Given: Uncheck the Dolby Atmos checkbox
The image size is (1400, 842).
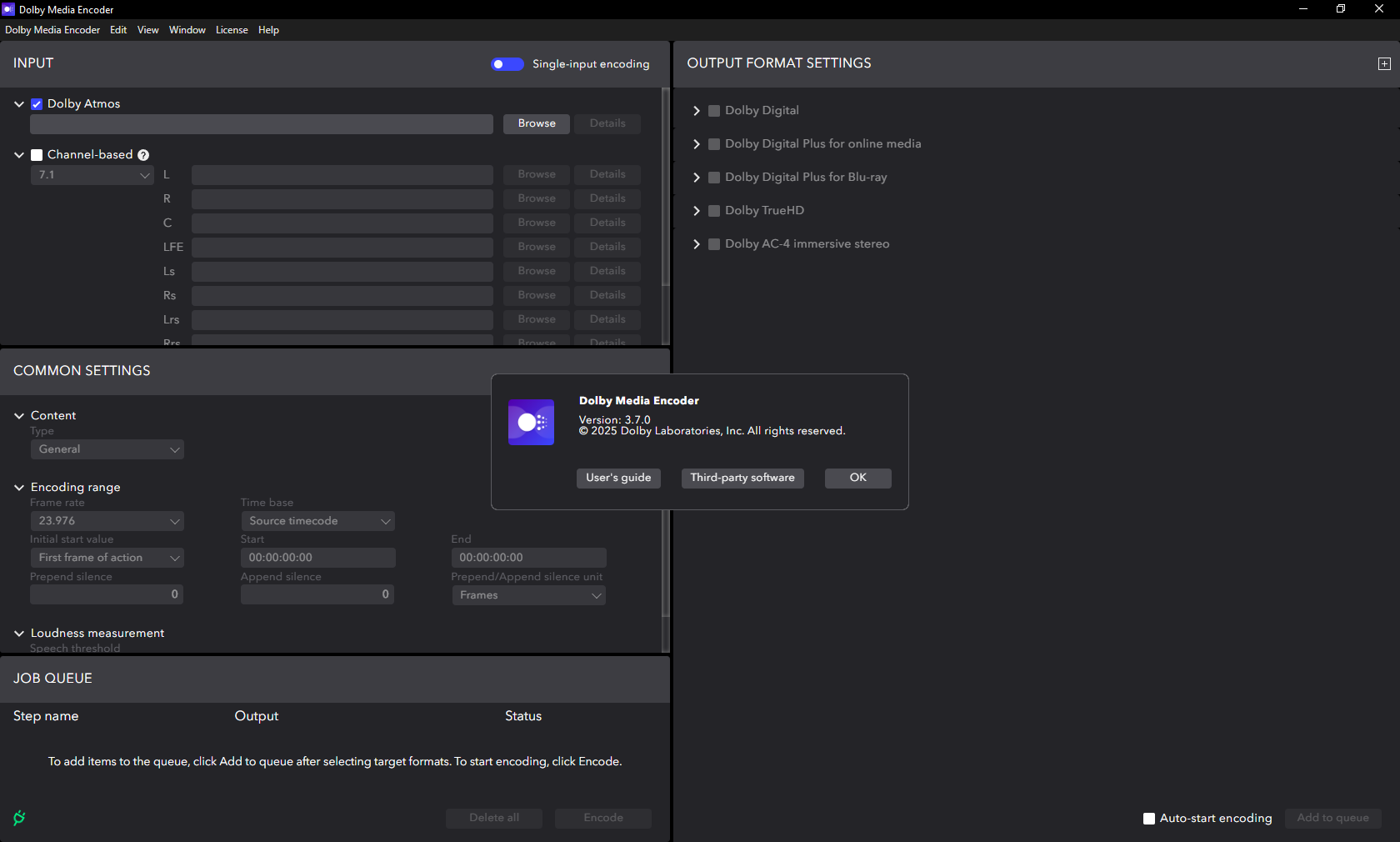Looking at the screenshot, I should click(x=37, y=104).
